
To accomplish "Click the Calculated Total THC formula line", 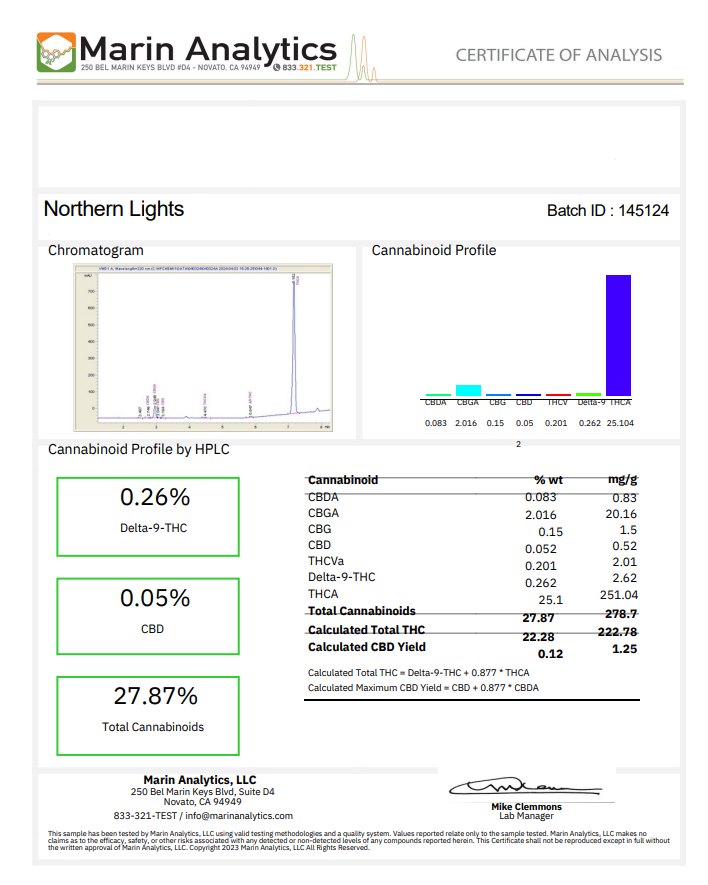I will coord(418,673).
